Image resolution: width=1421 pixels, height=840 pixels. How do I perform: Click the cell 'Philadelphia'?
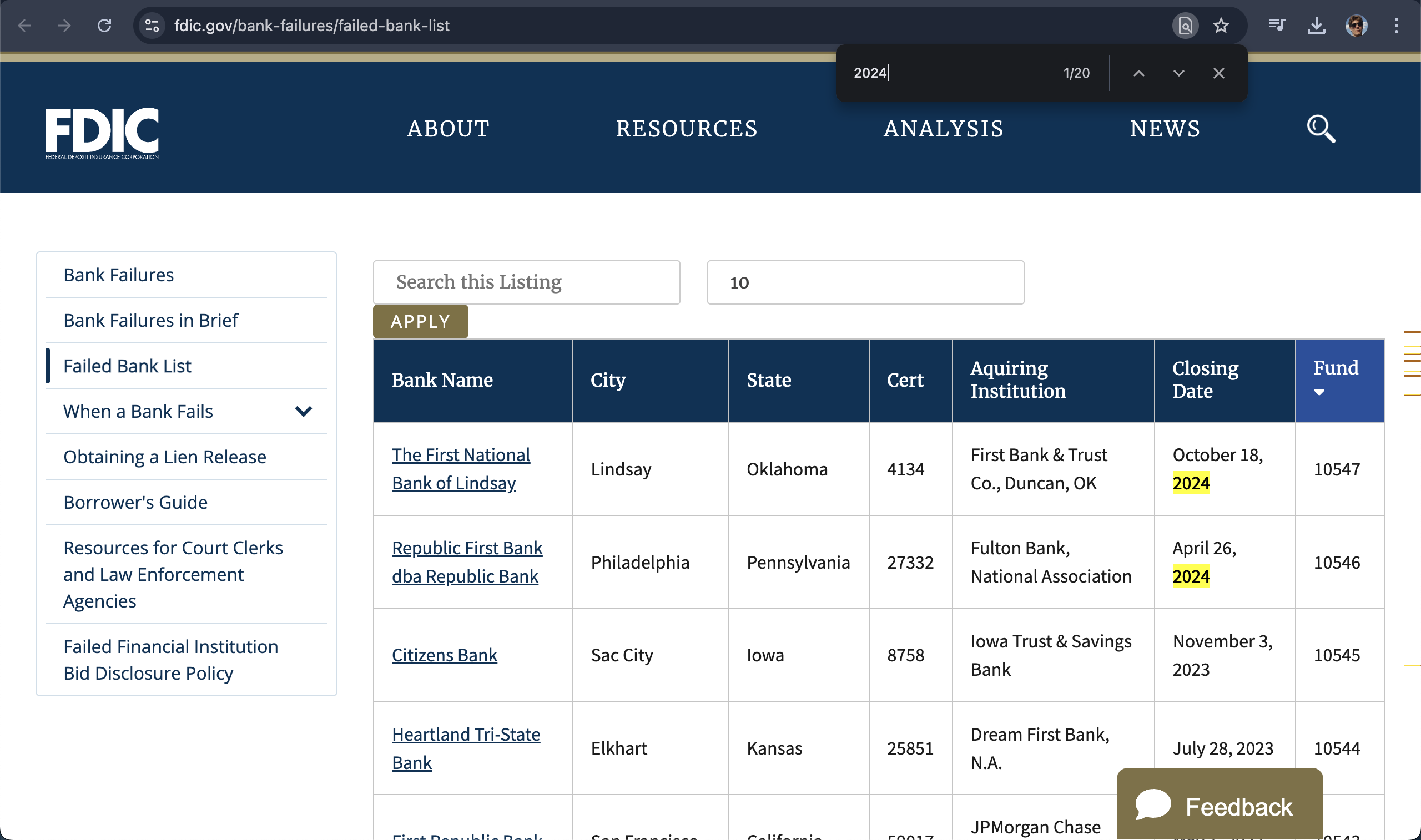pyautogui.click(x=640, y=562)
